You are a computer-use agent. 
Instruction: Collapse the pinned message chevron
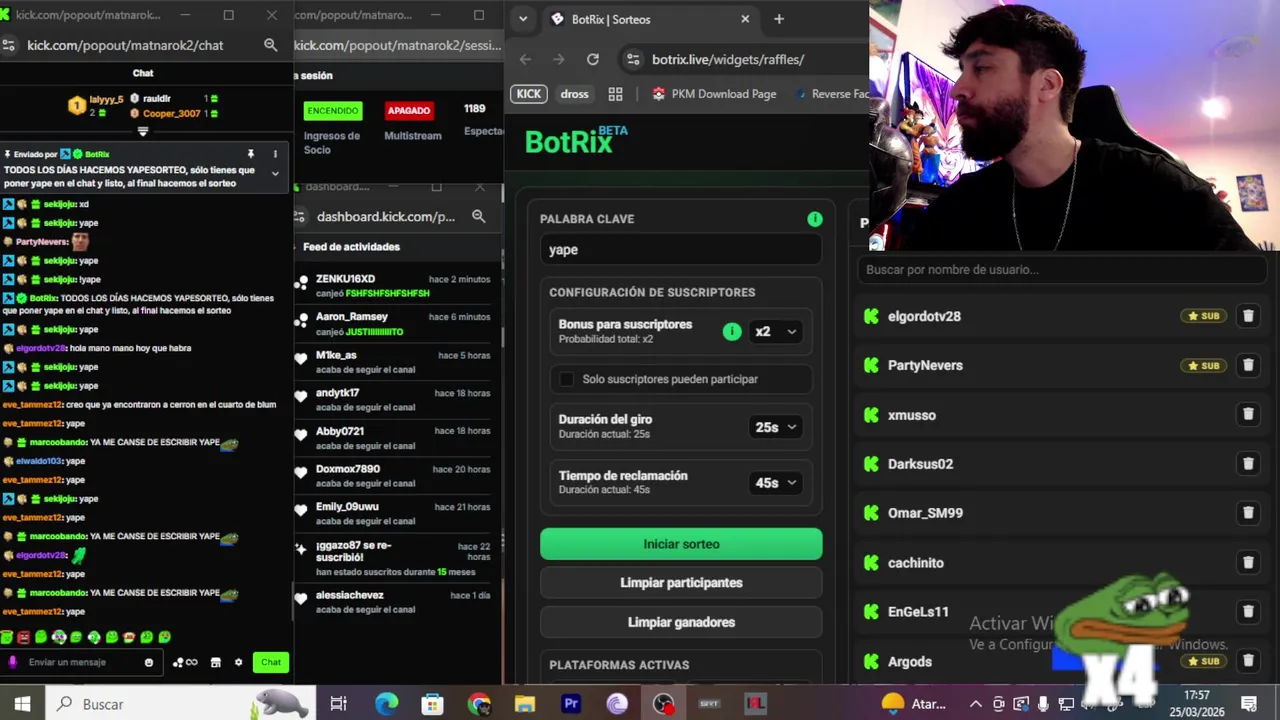tap(275, 173)
